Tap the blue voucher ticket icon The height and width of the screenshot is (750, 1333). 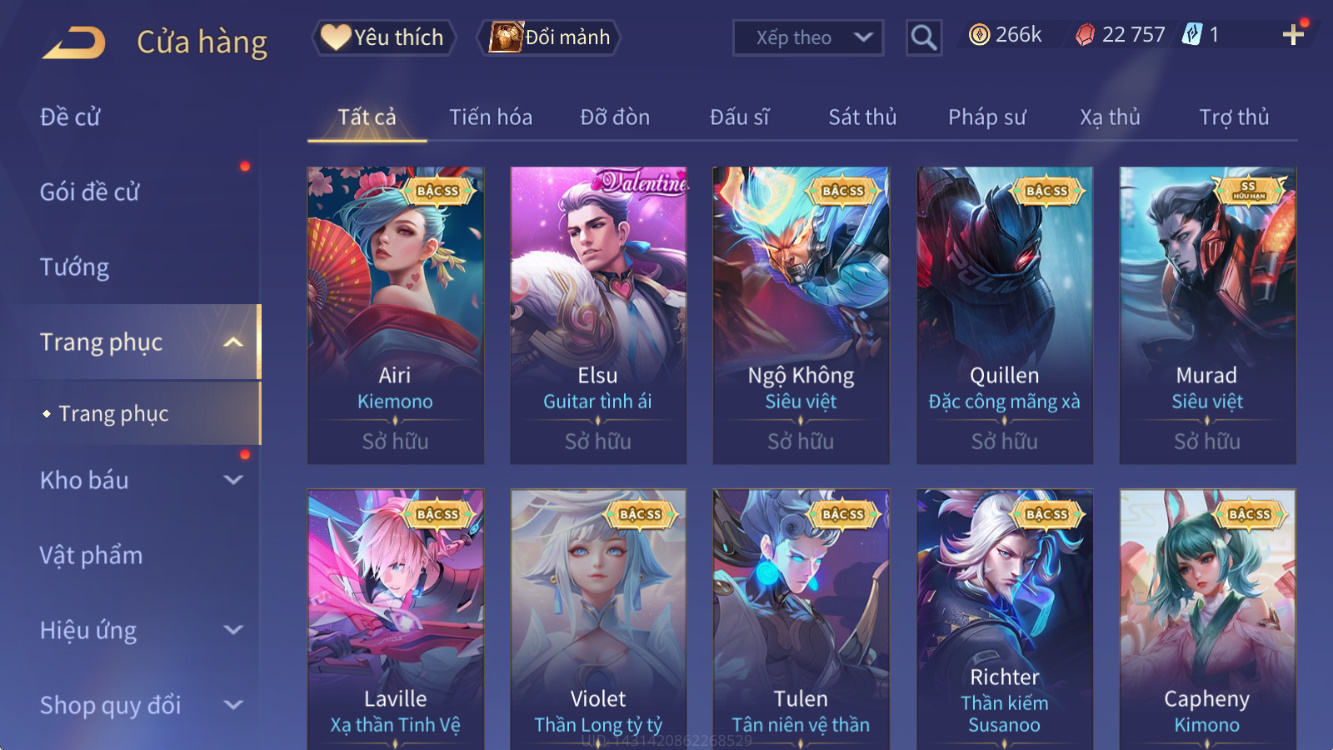1192,35
